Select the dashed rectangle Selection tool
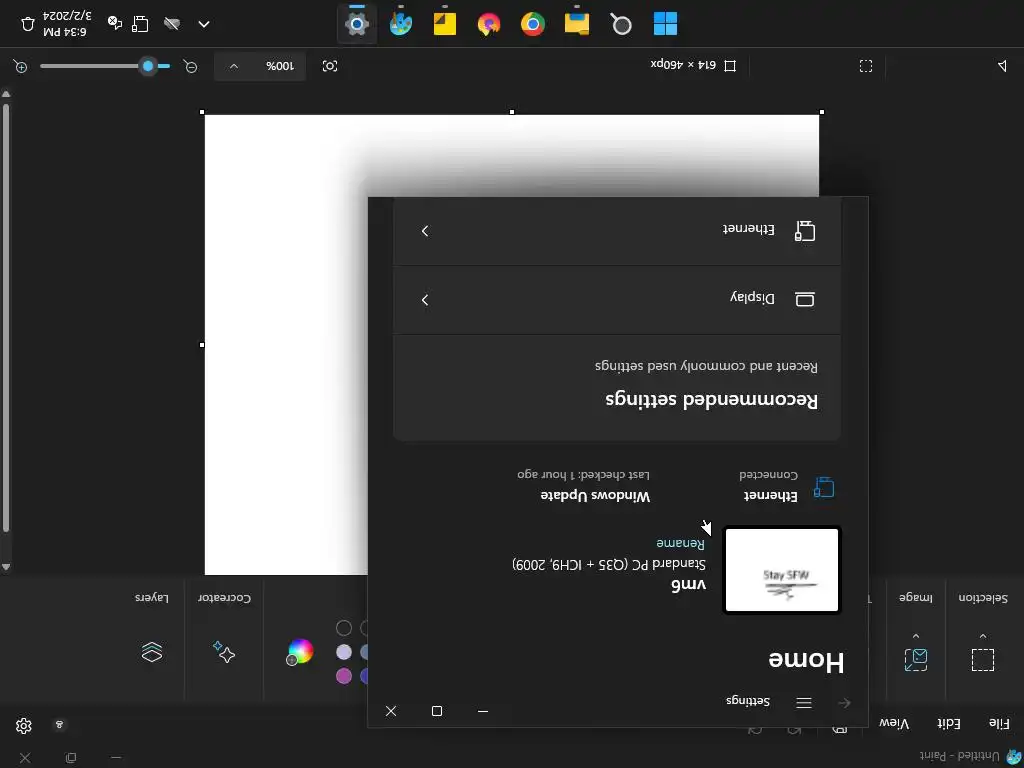Screen dimensions: 1024x768 982,660
